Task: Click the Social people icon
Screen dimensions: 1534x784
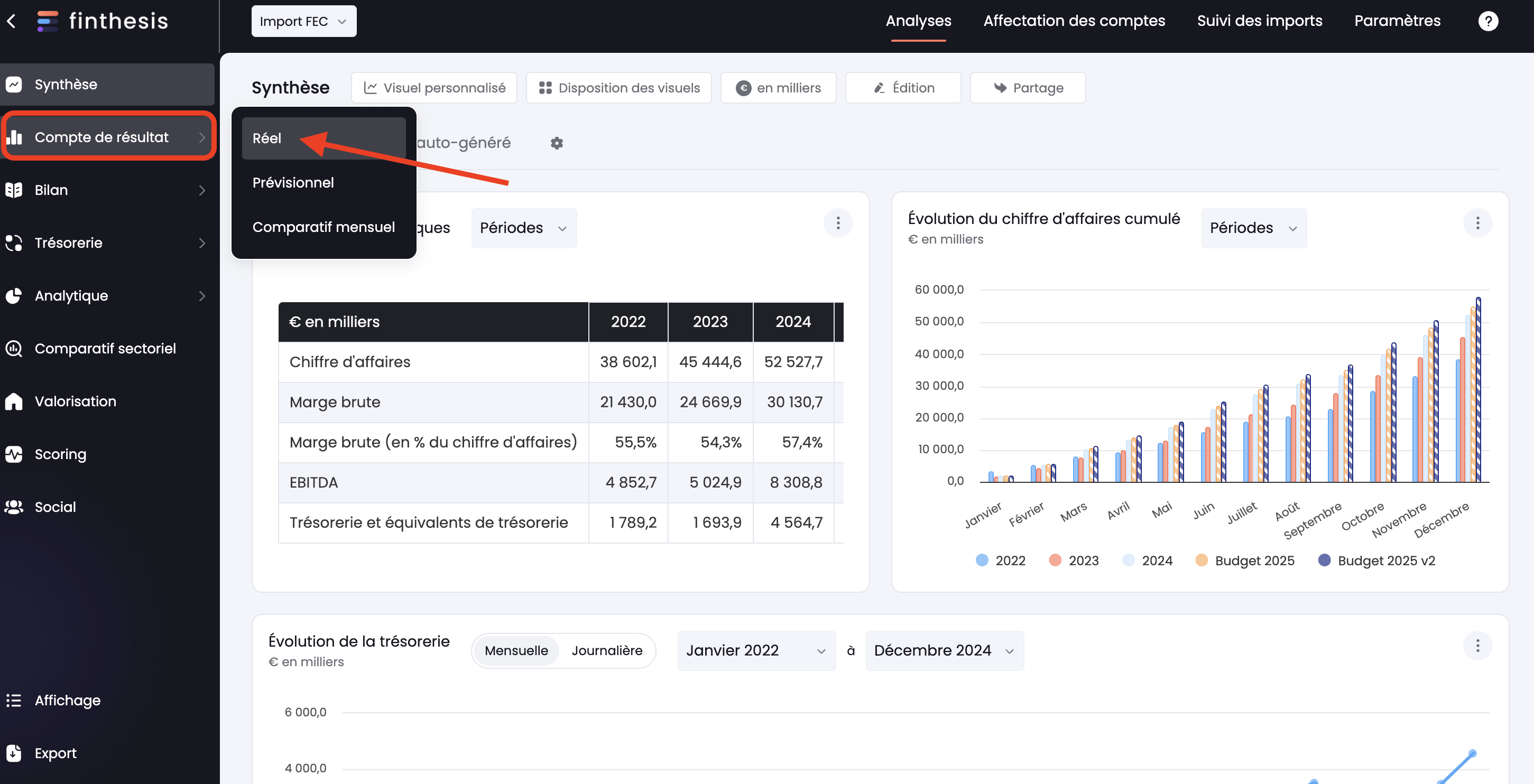Action: click(14, 507)
